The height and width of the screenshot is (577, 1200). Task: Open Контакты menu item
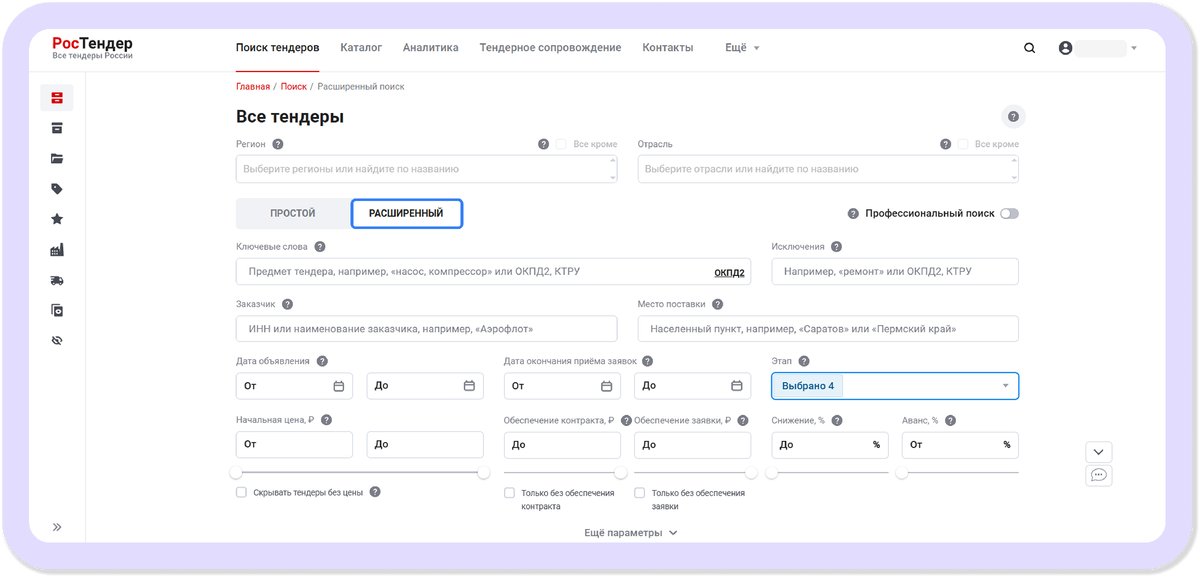pos(668,47)
